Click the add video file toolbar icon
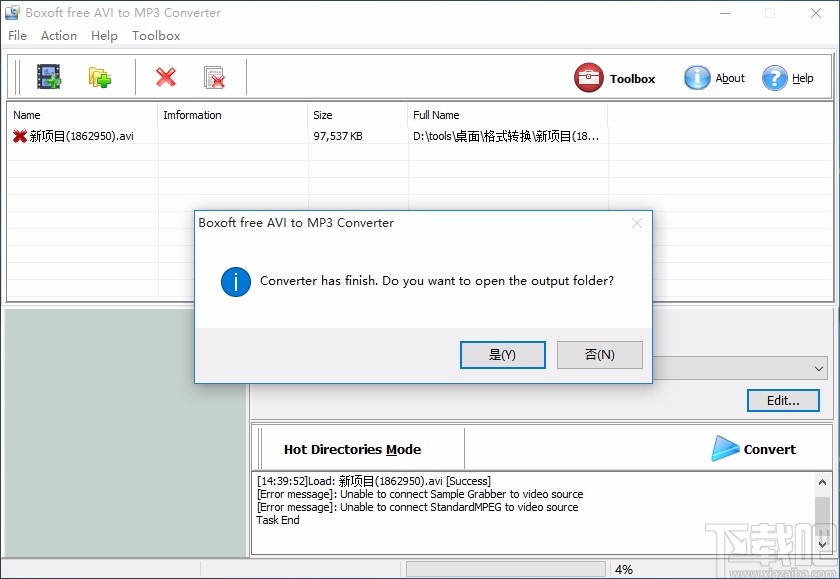The image size is (840, 579). pyautogui.click(x=48, y=76)
